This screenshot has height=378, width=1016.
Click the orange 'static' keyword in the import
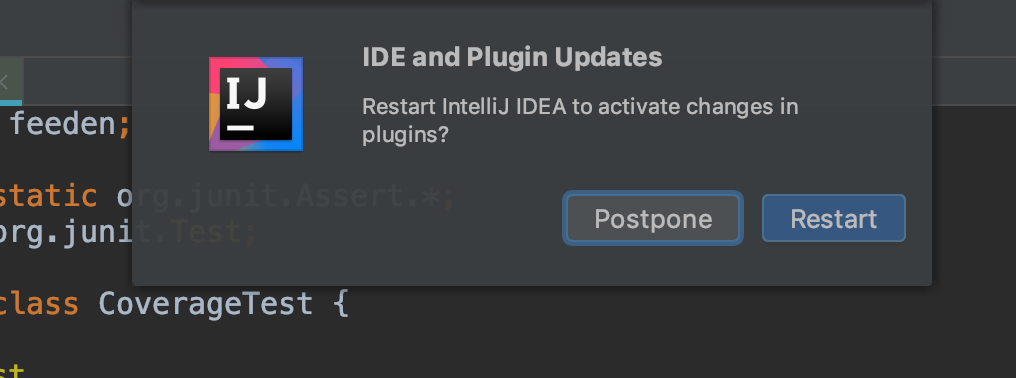pos(49,196)
